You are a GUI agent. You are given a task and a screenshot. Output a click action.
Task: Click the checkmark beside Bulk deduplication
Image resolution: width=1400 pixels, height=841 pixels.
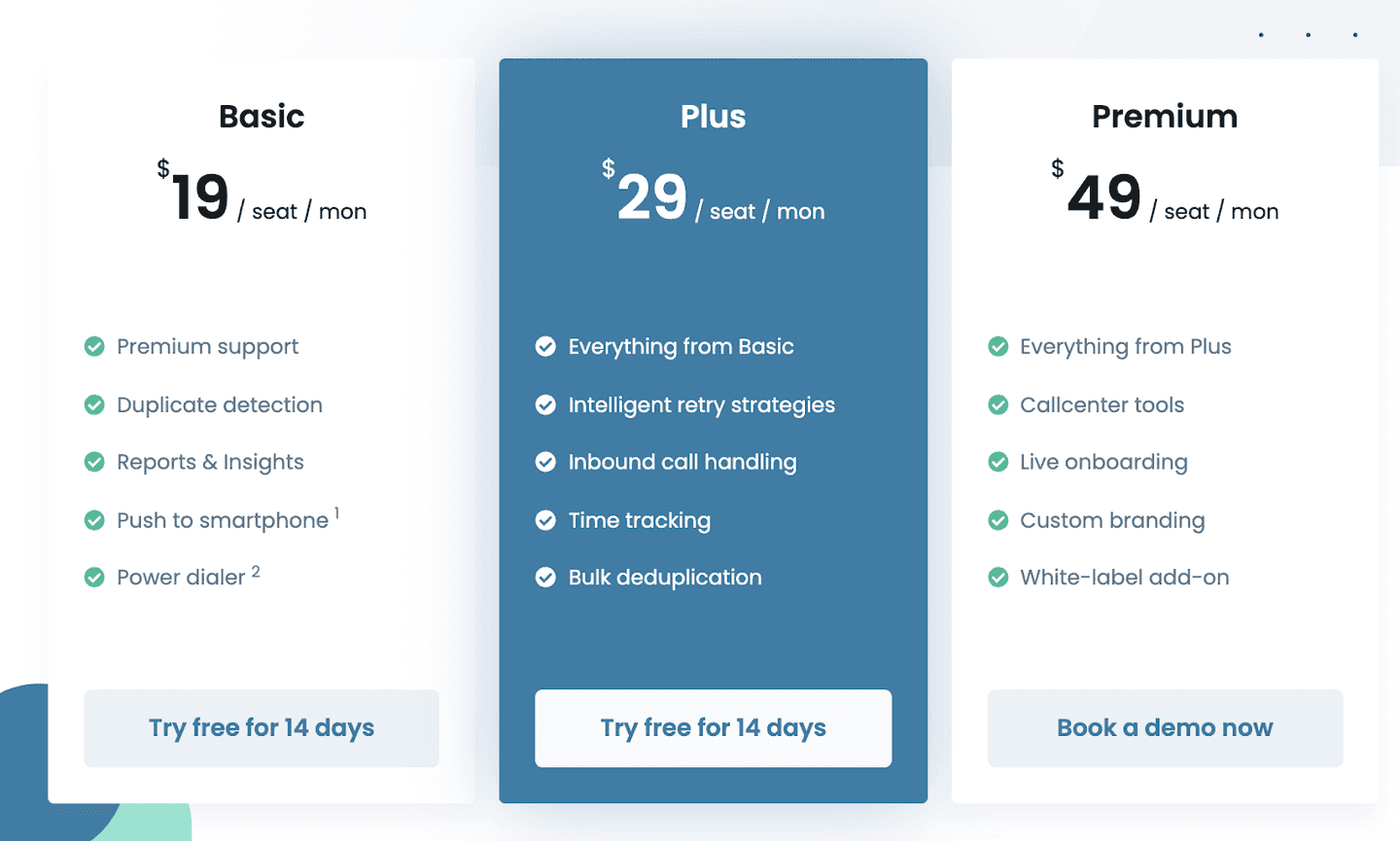click(x=545, y=577)
